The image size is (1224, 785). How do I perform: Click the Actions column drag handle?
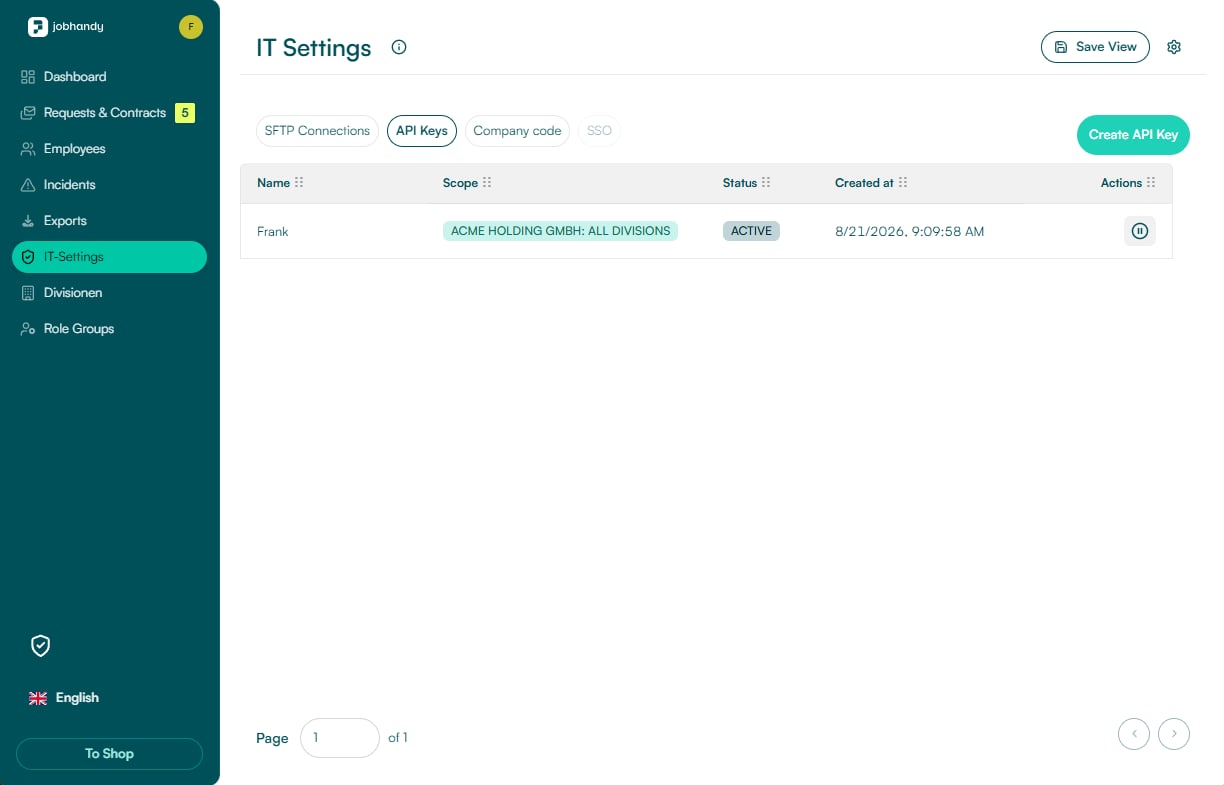(1151, 183)
